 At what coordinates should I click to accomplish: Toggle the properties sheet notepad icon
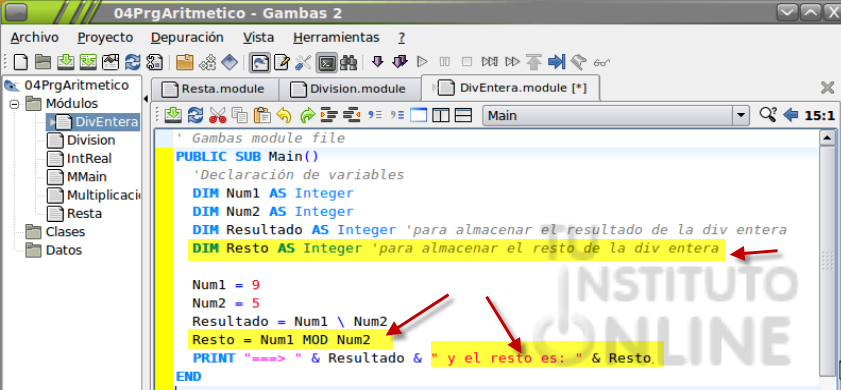[282, 62]
